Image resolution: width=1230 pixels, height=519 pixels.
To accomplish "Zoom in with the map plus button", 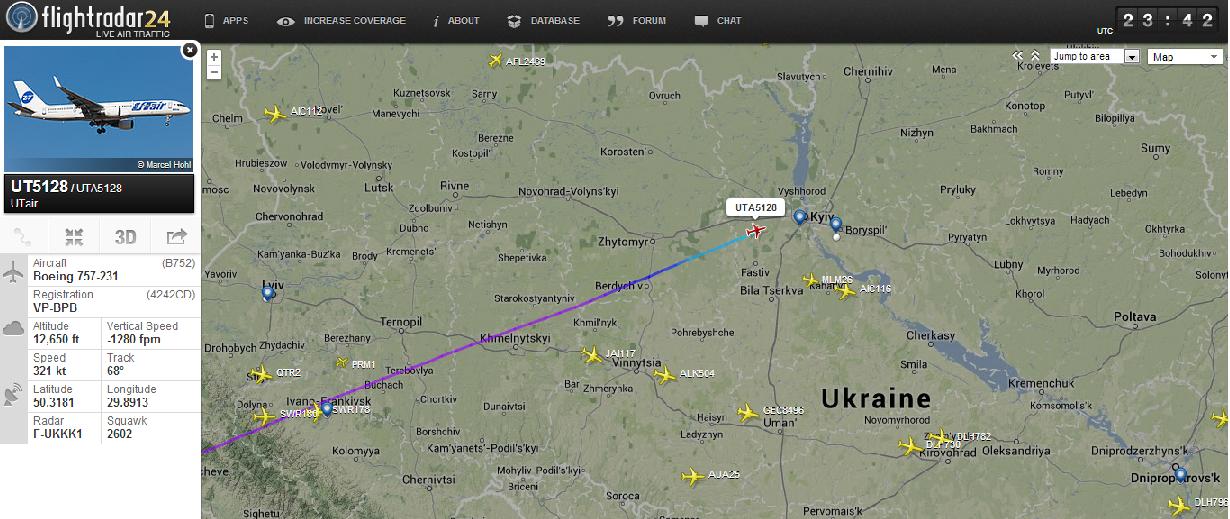I will (x=214, y=57).
